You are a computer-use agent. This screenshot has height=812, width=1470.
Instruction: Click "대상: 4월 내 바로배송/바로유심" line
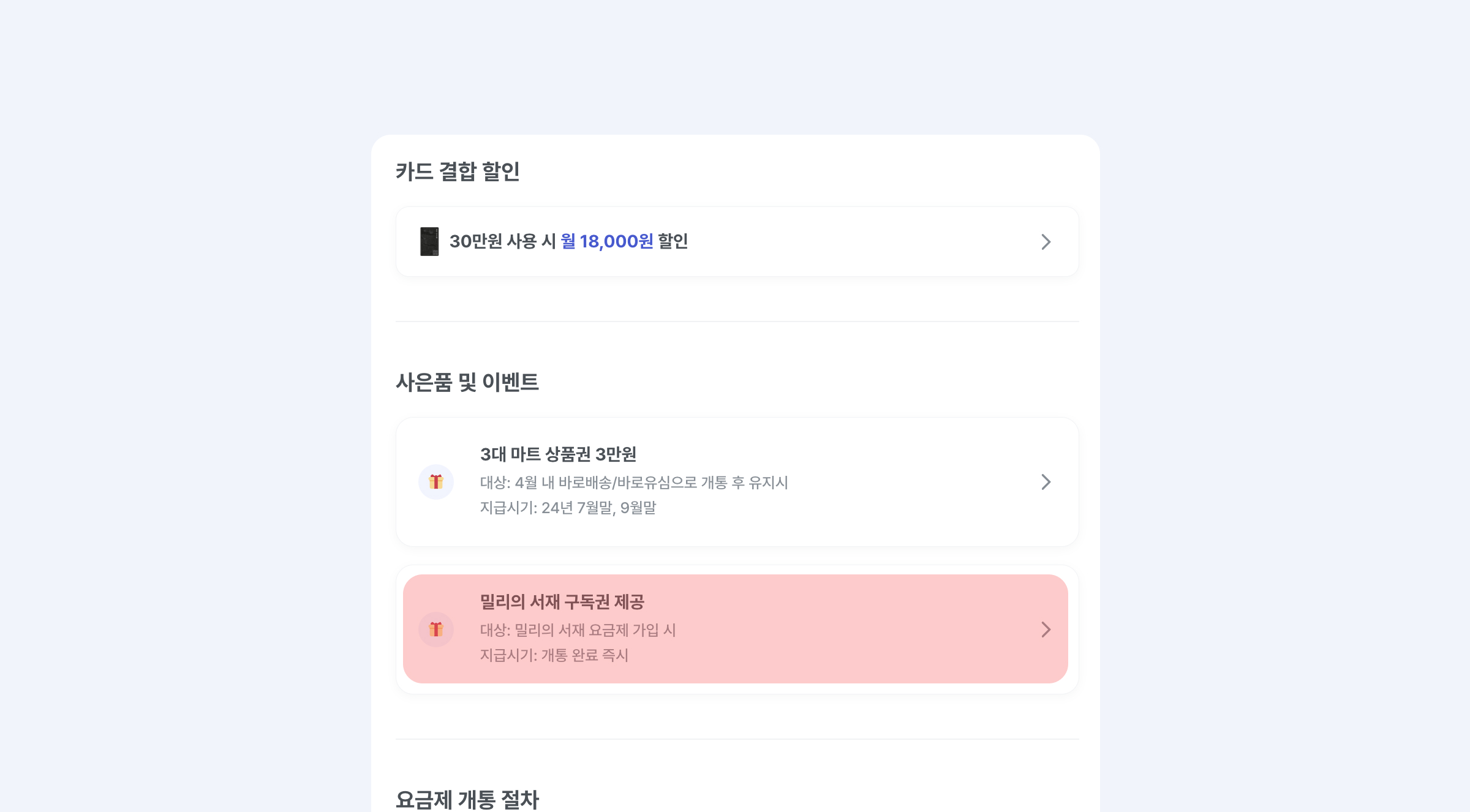(633, 483)
